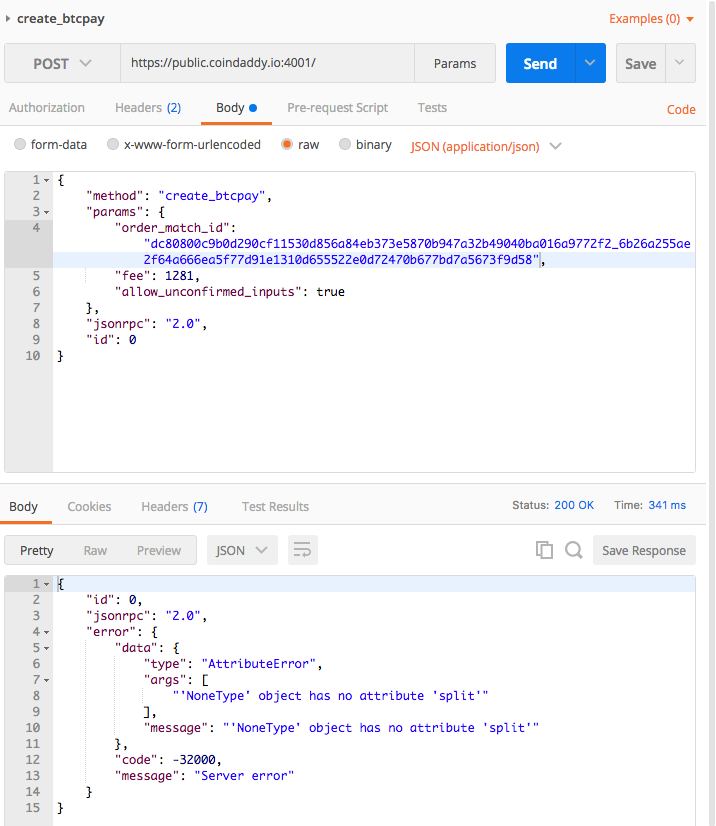Collapse response data block at line 5
716x826 pixels.
(46, 648)
